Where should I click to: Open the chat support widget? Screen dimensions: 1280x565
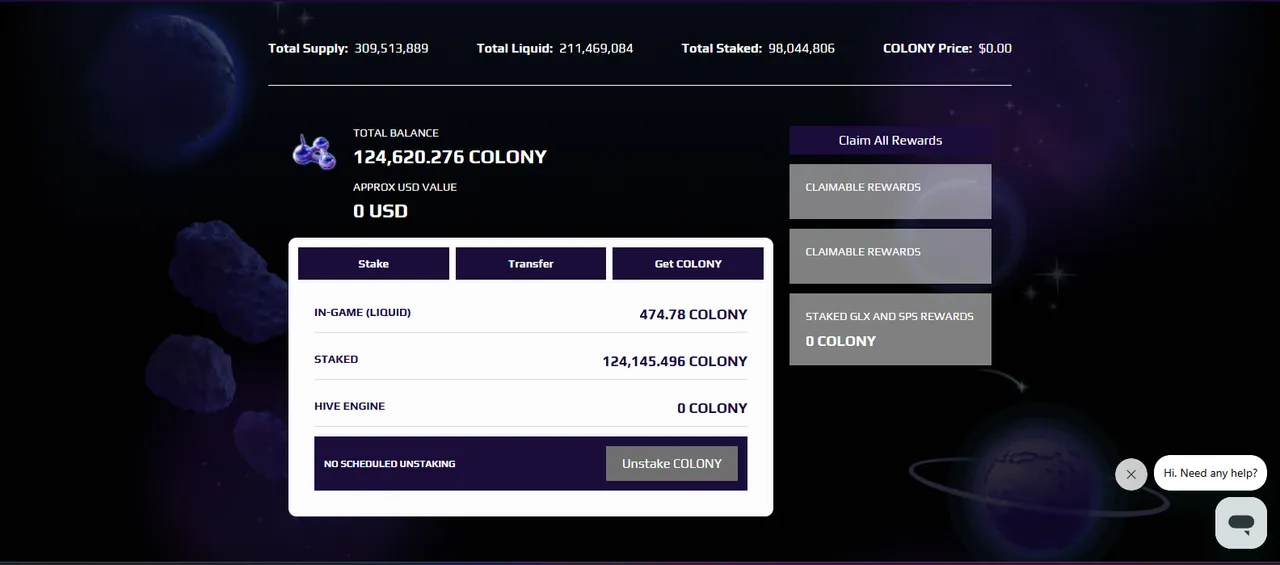coord(1241,522)
